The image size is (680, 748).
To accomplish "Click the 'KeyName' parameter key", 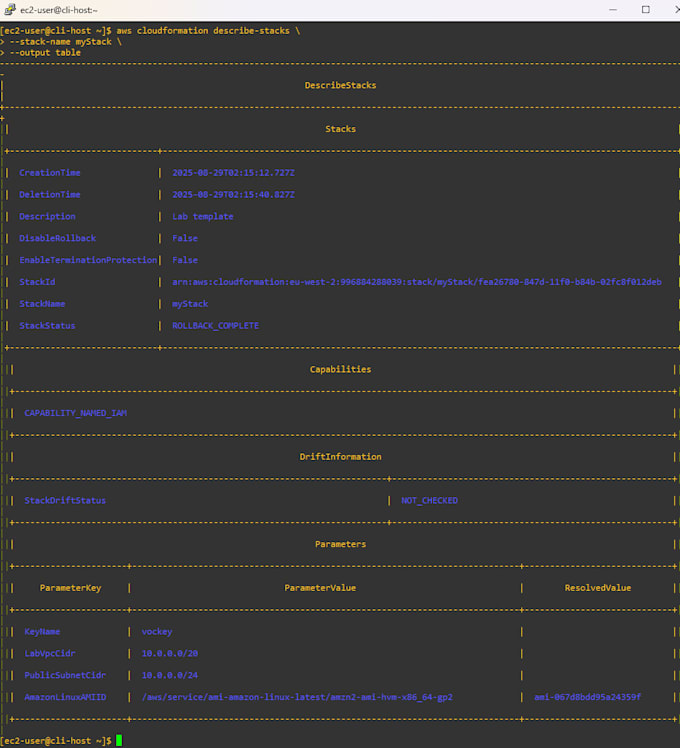I will (42, 632).
